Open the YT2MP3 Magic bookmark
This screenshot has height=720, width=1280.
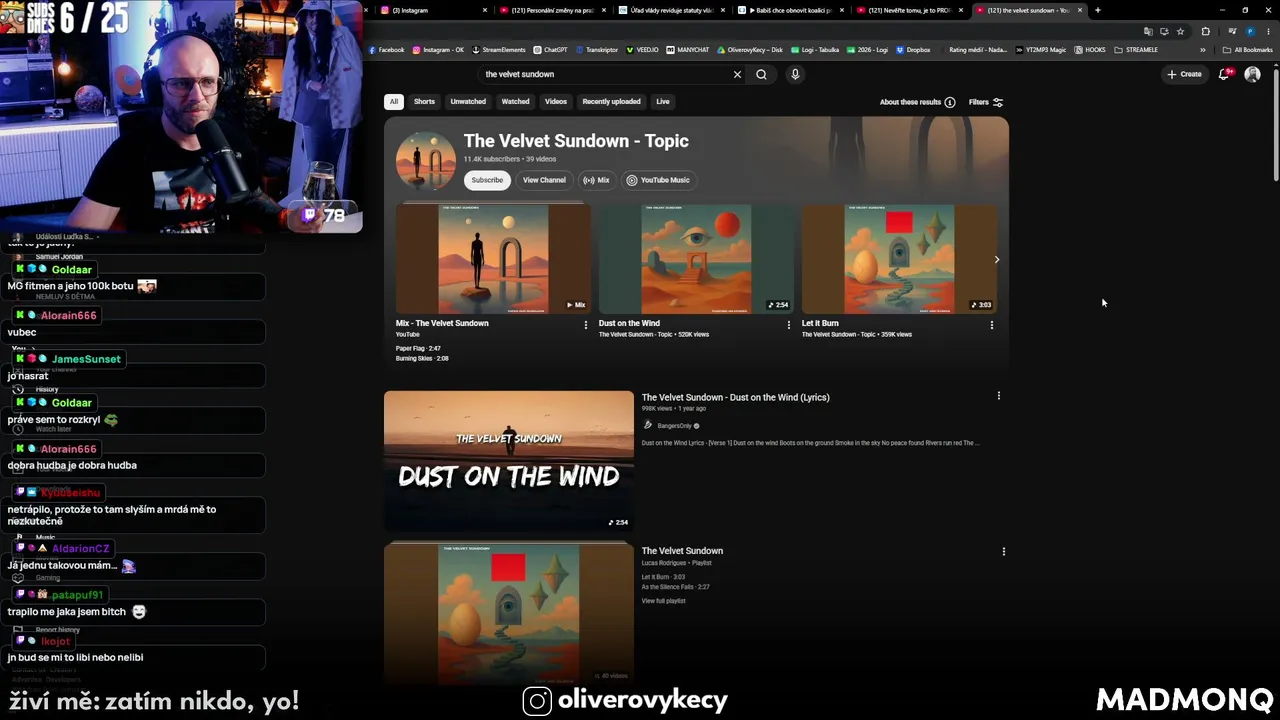pyautogui.click(x=1041, y=50)
